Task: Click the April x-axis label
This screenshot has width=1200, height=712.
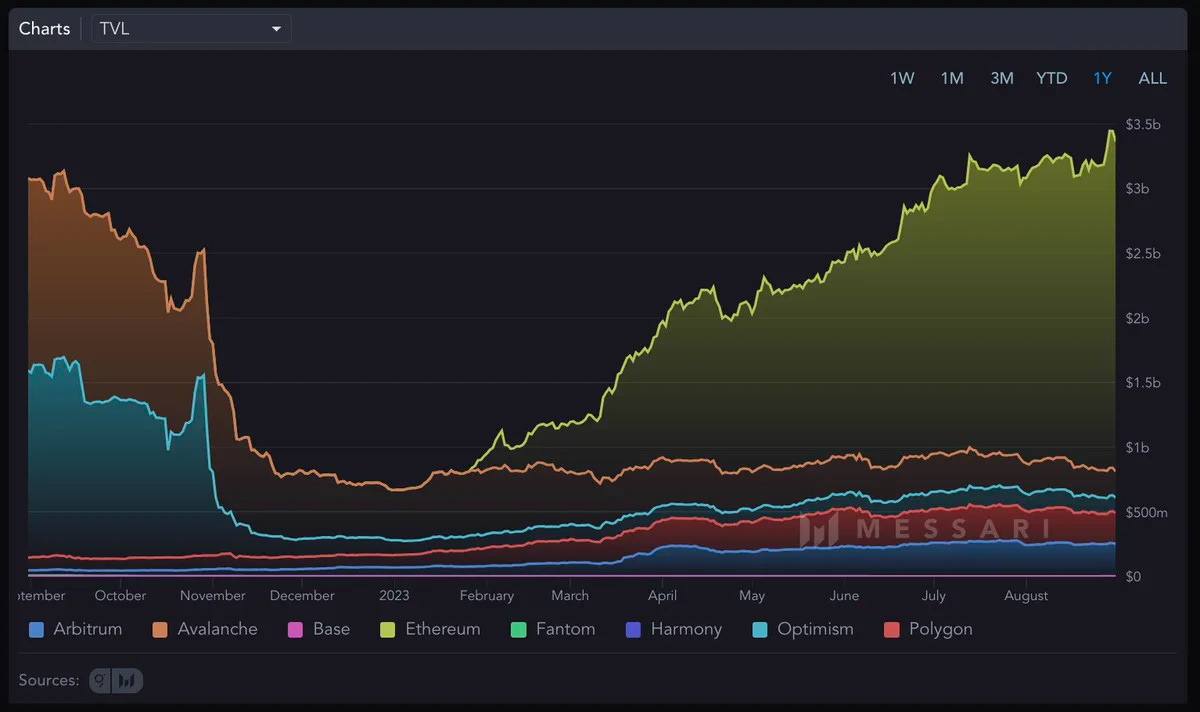Action: click(662, 595)
